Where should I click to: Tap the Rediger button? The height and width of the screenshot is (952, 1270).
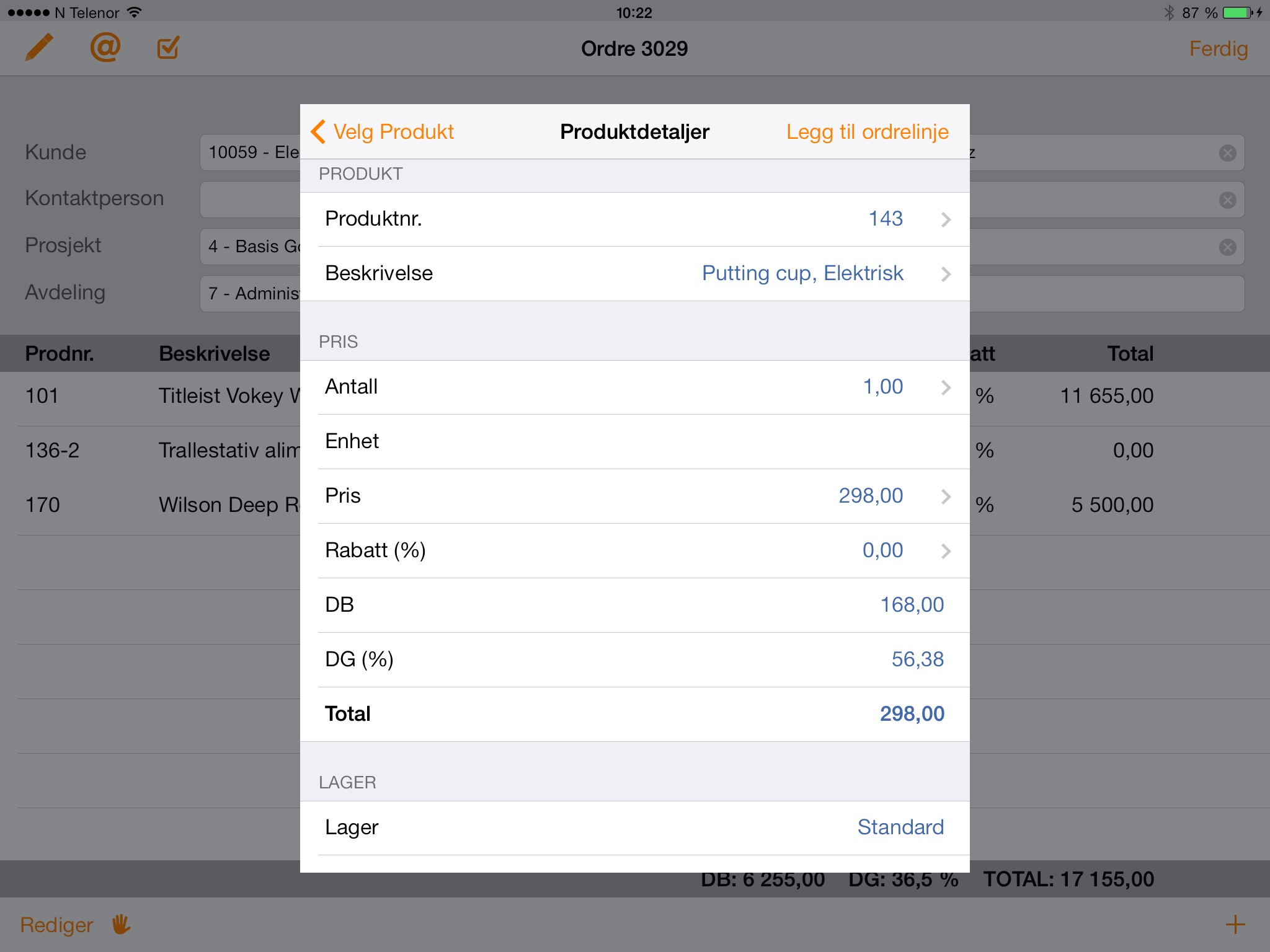click(x=56, y=924)
